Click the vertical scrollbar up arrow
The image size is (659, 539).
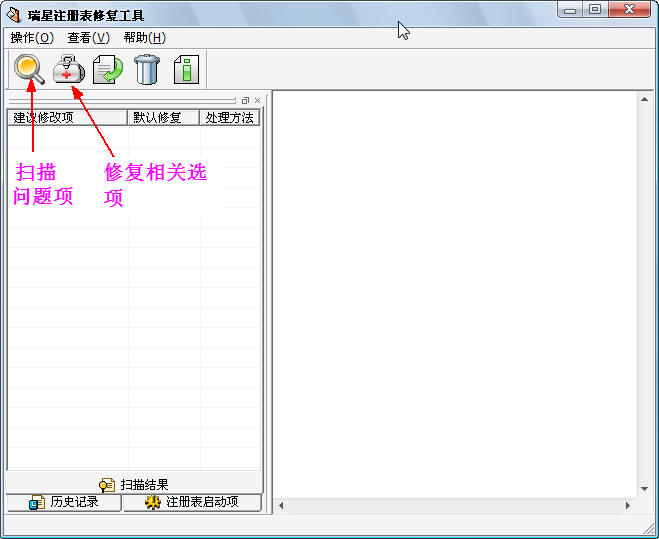tap(644, 100)
